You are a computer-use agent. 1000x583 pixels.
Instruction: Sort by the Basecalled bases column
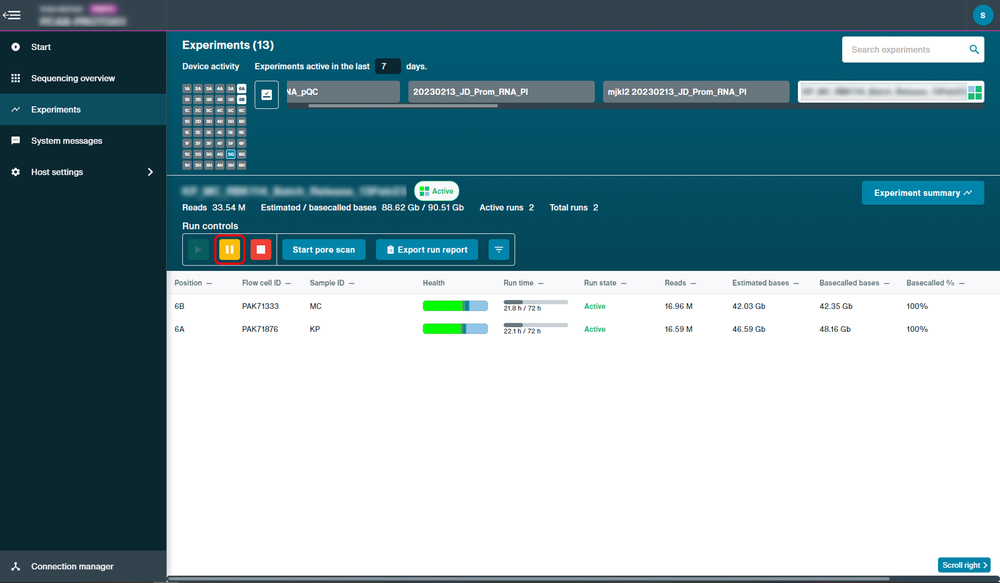(x=854, y=283)
